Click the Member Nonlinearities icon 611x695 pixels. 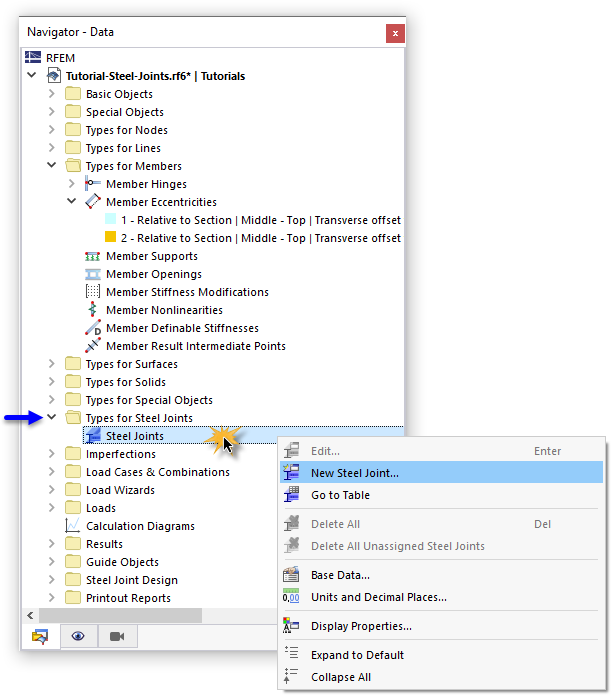[x=93, y=310]
